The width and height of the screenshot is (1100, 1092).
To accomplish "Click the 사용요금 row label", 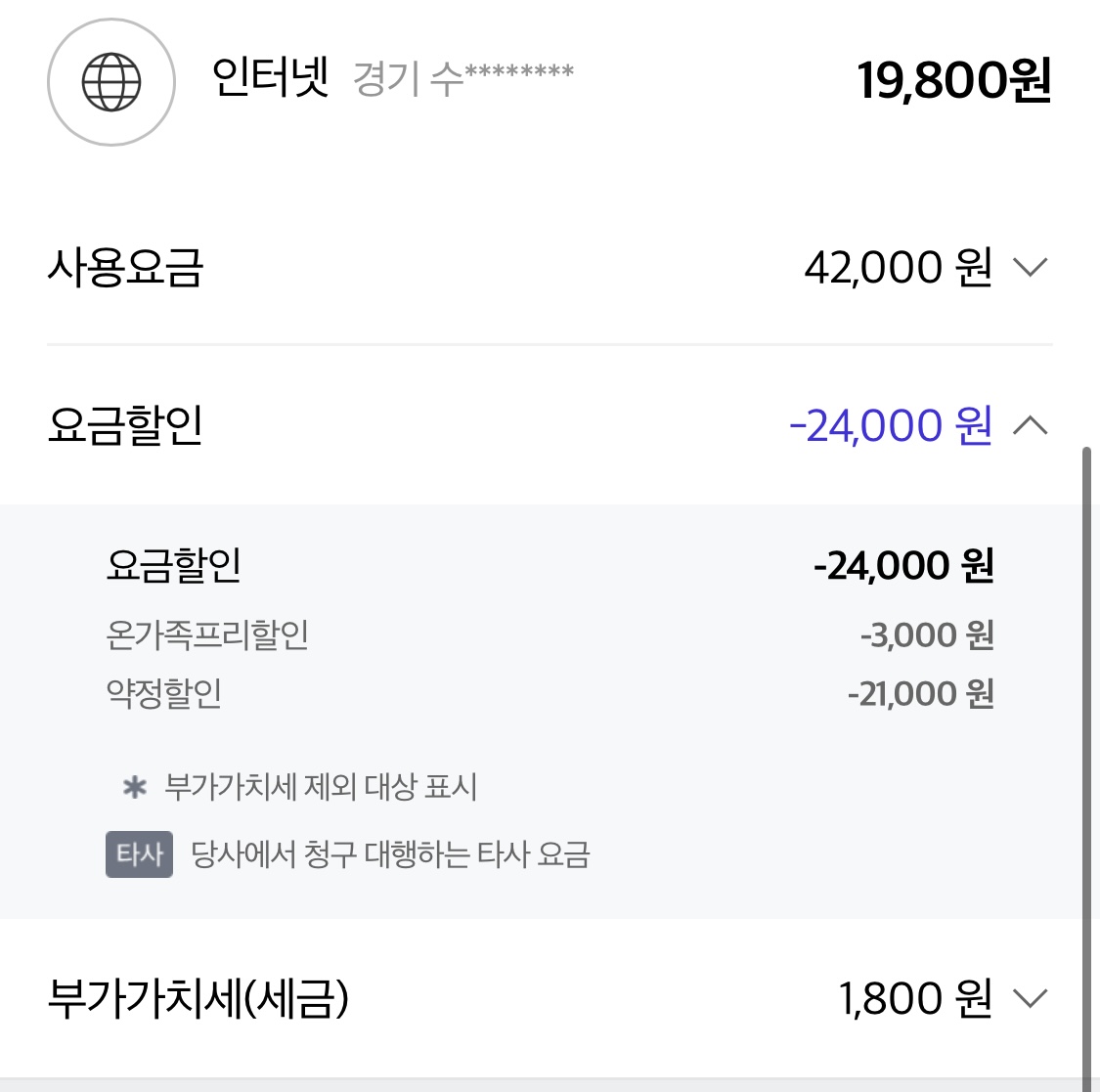I will pos(125,267).
